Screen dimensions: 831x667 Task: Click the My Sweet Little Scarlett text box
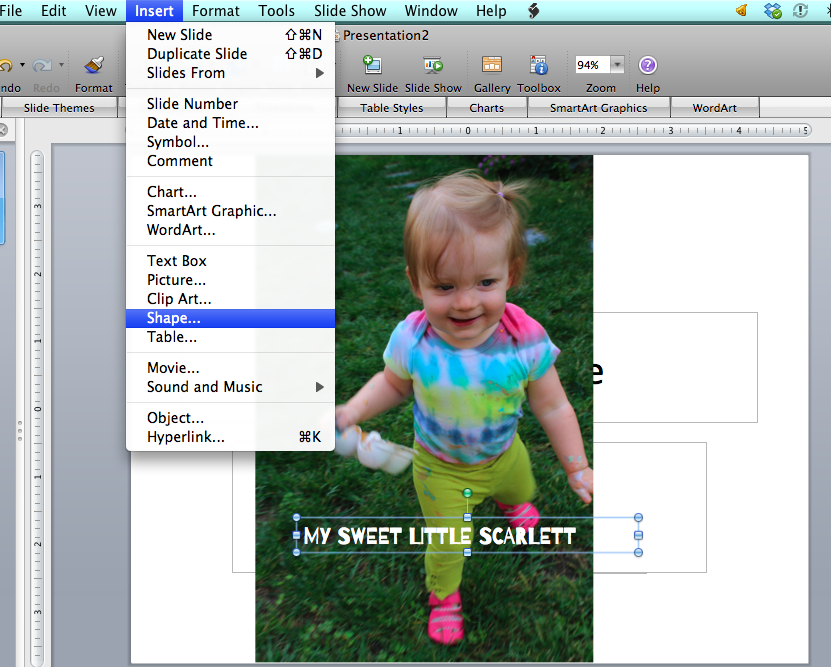pyautogui.click(x=440, y=537)
